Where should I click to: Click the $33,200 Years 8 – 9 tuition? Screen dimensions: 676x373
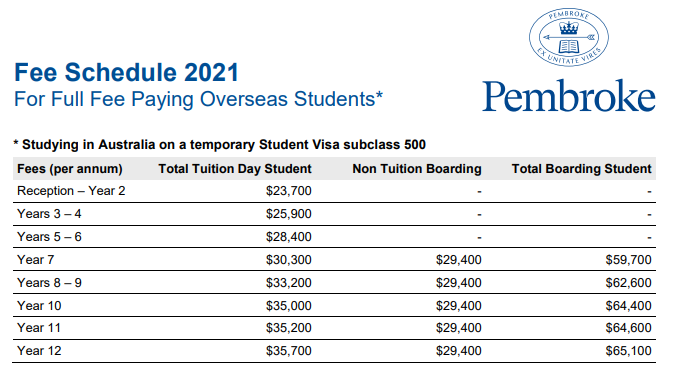[x=288, y=283]
